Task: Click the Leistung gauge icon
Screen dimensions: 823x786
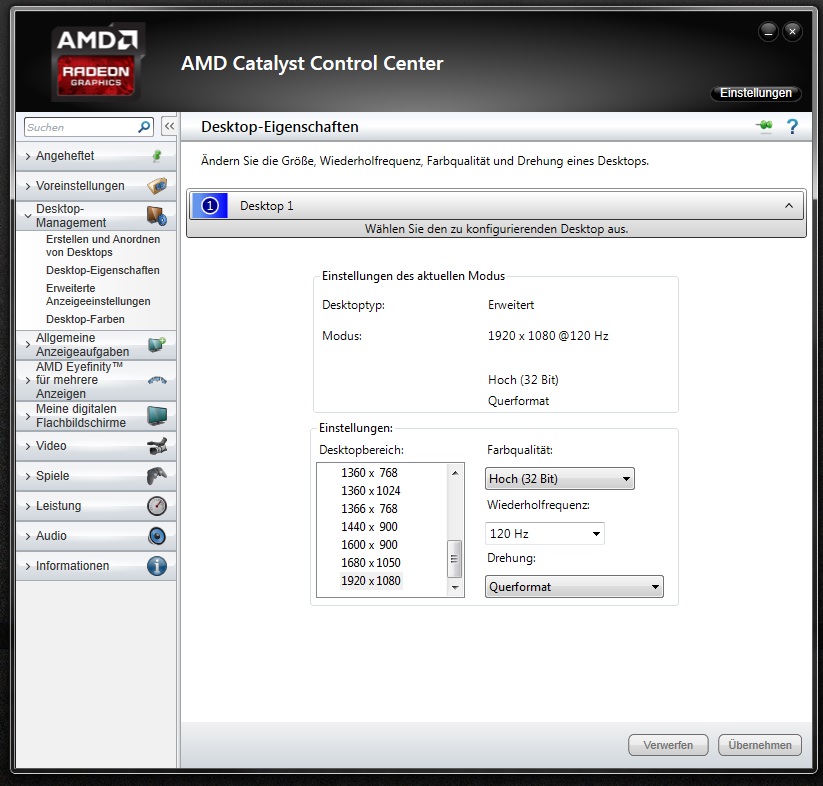Action: 157,506
